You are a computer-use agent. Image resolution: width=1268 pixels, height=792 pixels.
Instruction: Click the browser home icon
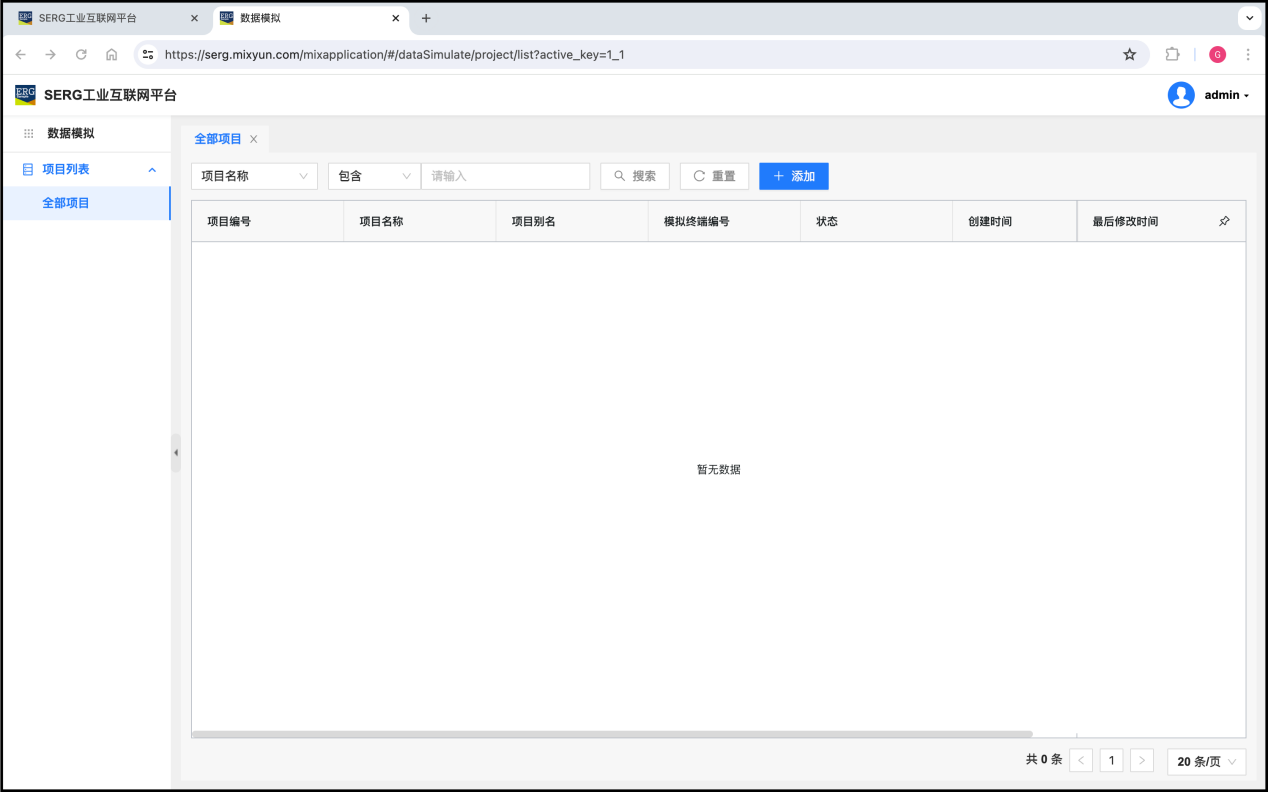[x=111, y=55]
